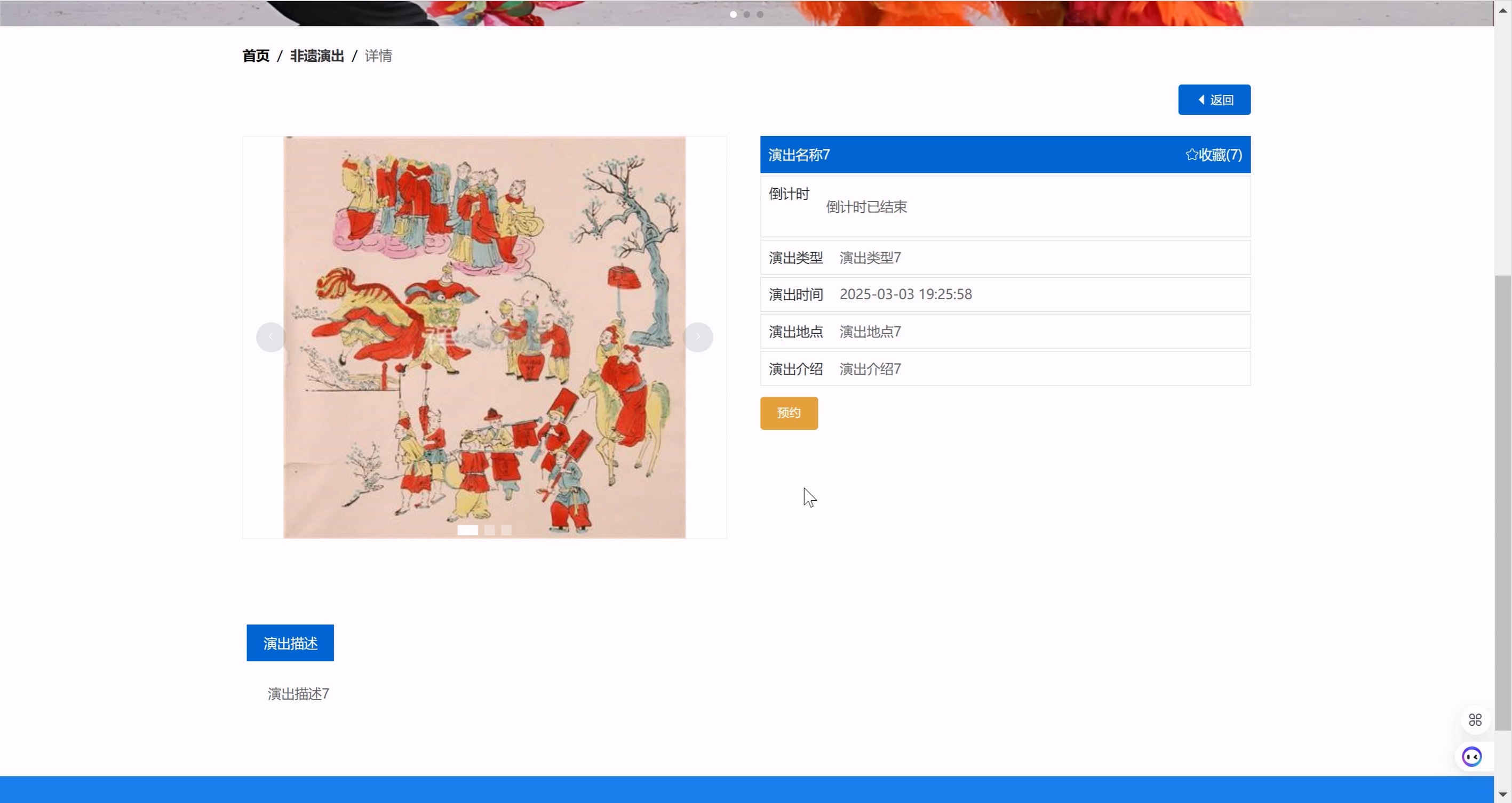Click the star favorite icon 收藏(7)

1191,155
